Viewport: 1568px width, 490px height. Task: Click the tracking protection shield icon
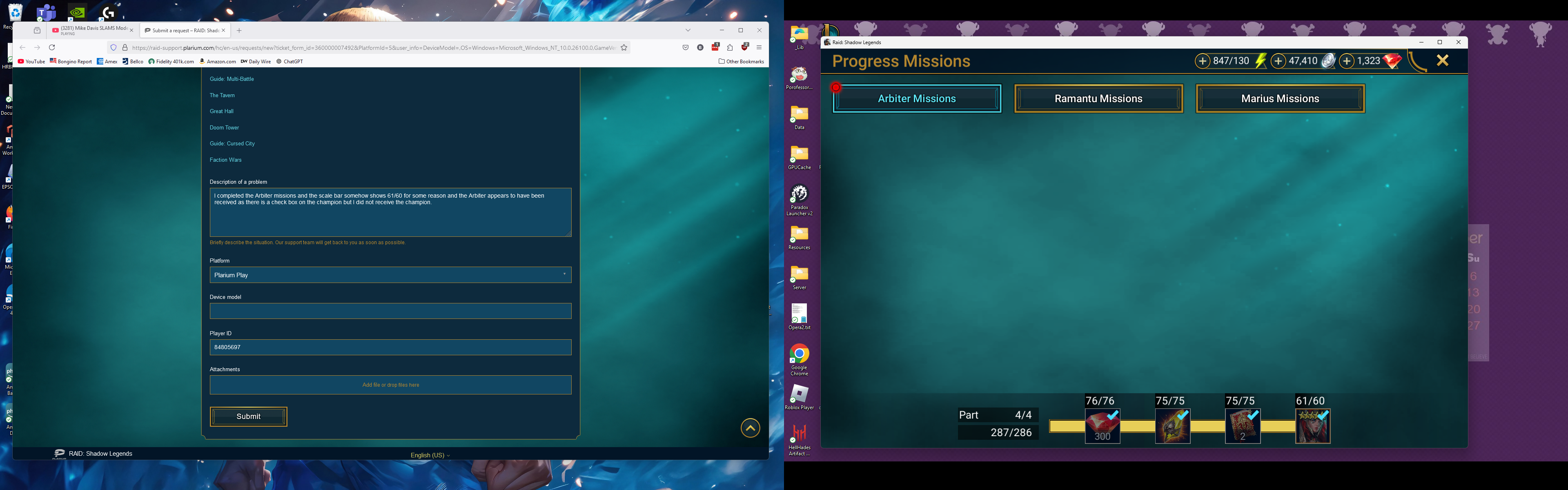[x=113, y=47]
